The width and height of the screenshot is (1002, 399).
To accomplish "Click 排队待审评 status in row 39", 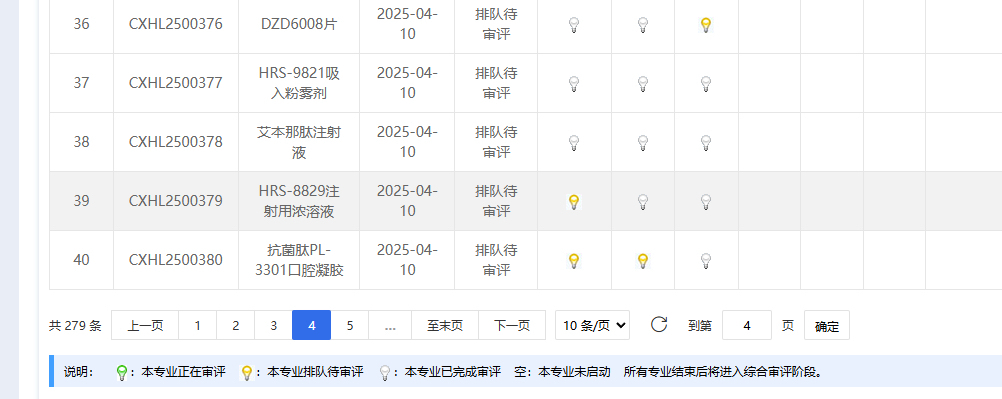I will 496,201.
